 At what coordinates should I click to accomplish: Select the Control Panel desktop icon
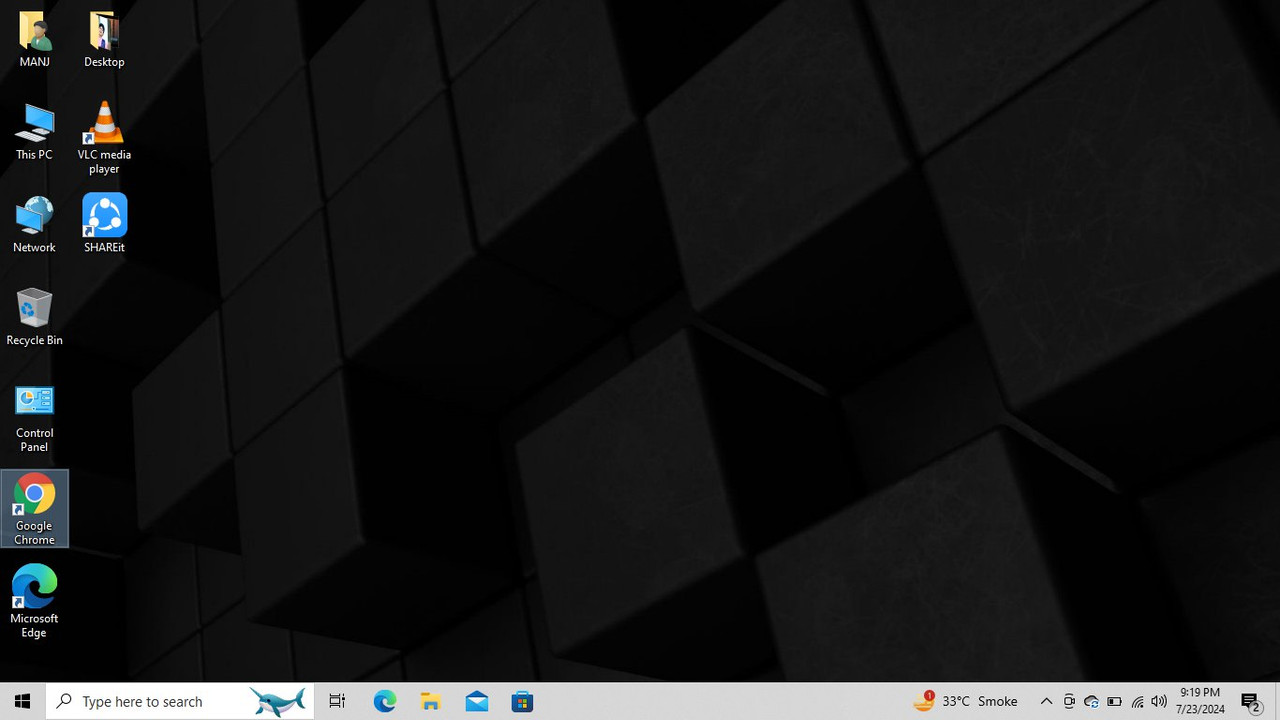[34, 417]
